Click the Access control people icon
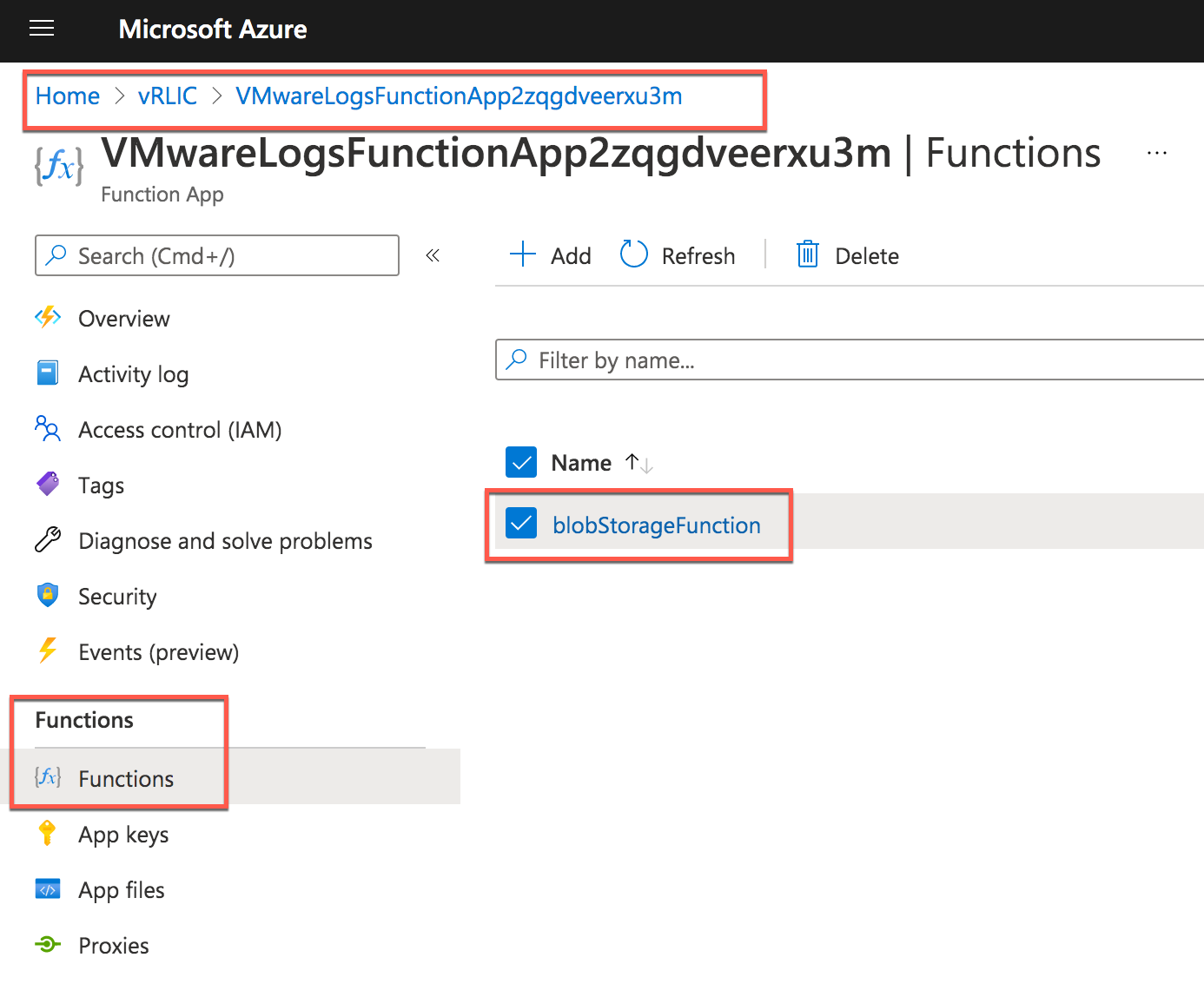Screen dimensions: 1204x997 click(48, 428)
